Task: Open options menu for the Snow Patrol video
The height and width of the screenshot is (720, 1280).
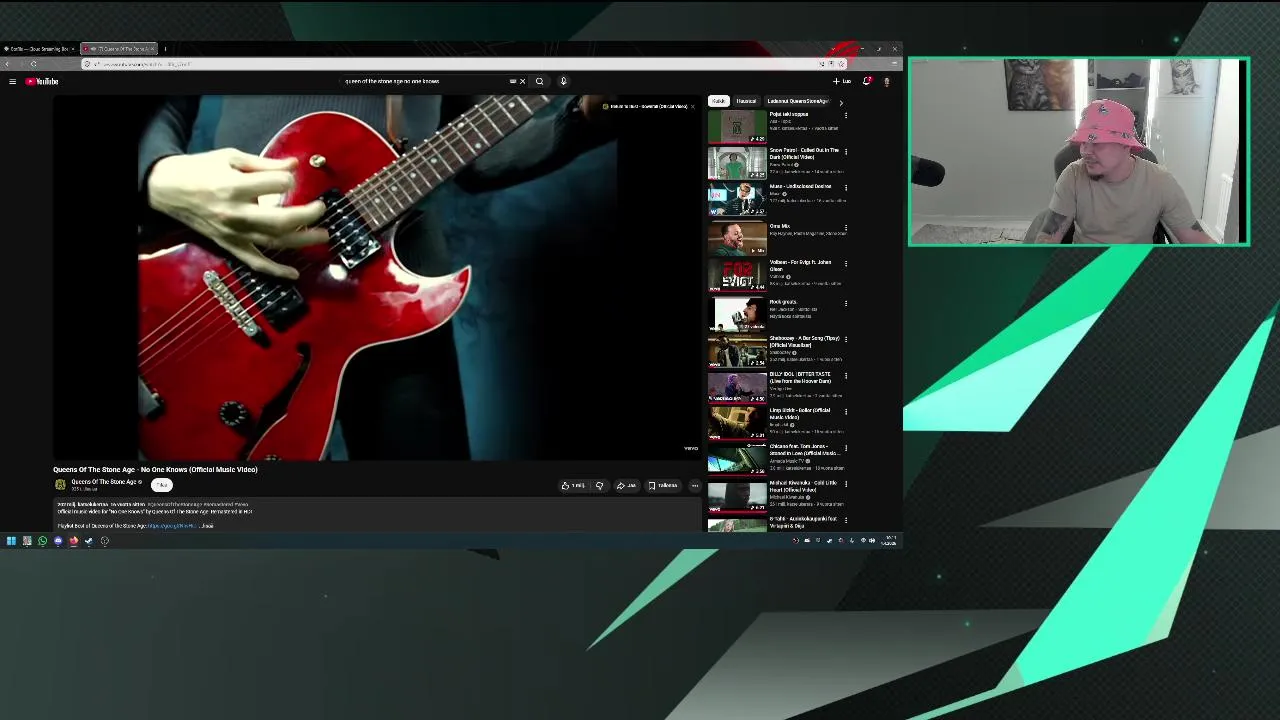Action: click(x=846, y=152)
